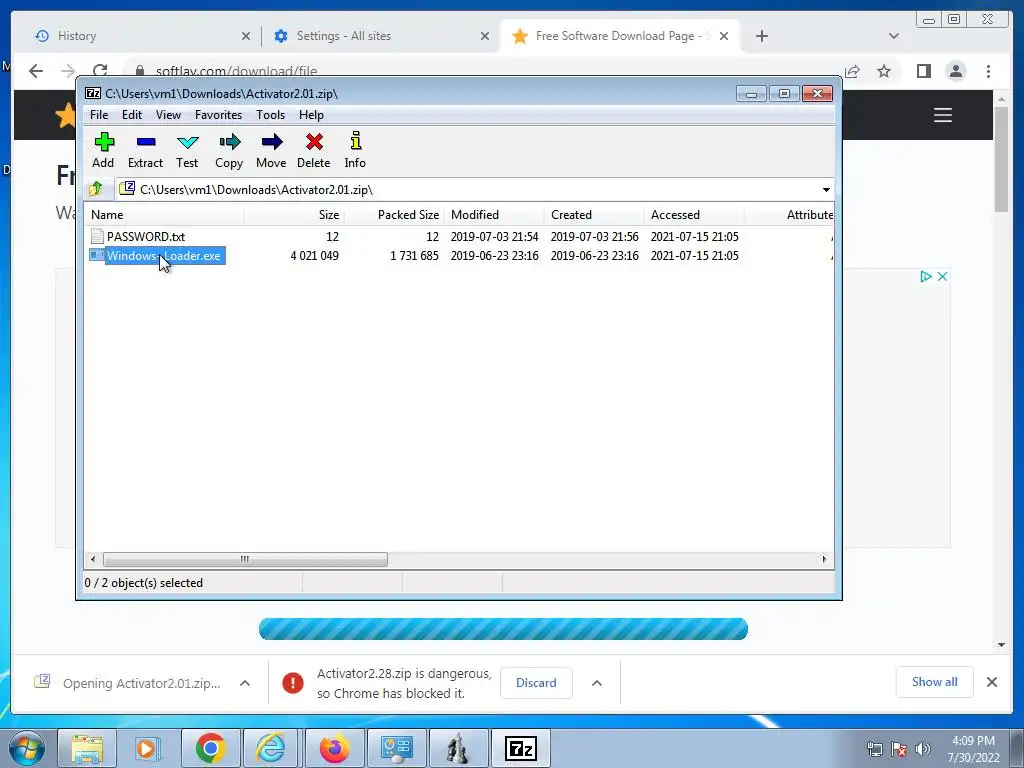Screen dimensions: 1024x768
Task: Open the Help menu in 7-Zip
Action: pos(312,115)
